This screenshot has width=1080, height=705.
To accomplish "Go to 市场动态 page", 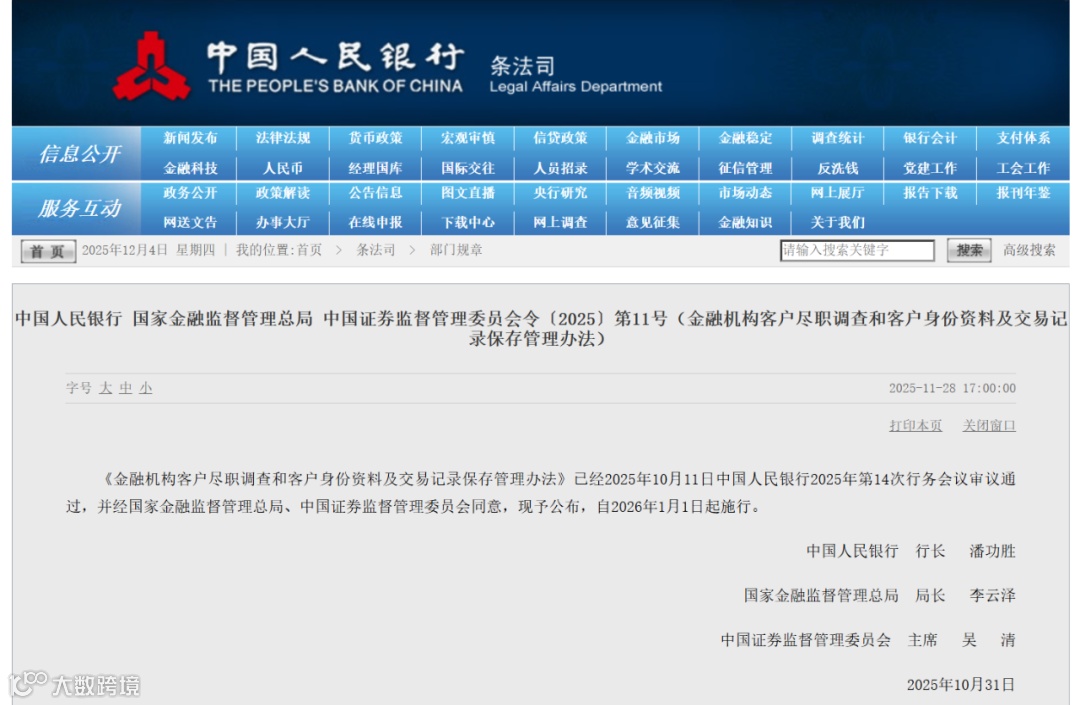I will click(x=745, y=193).
